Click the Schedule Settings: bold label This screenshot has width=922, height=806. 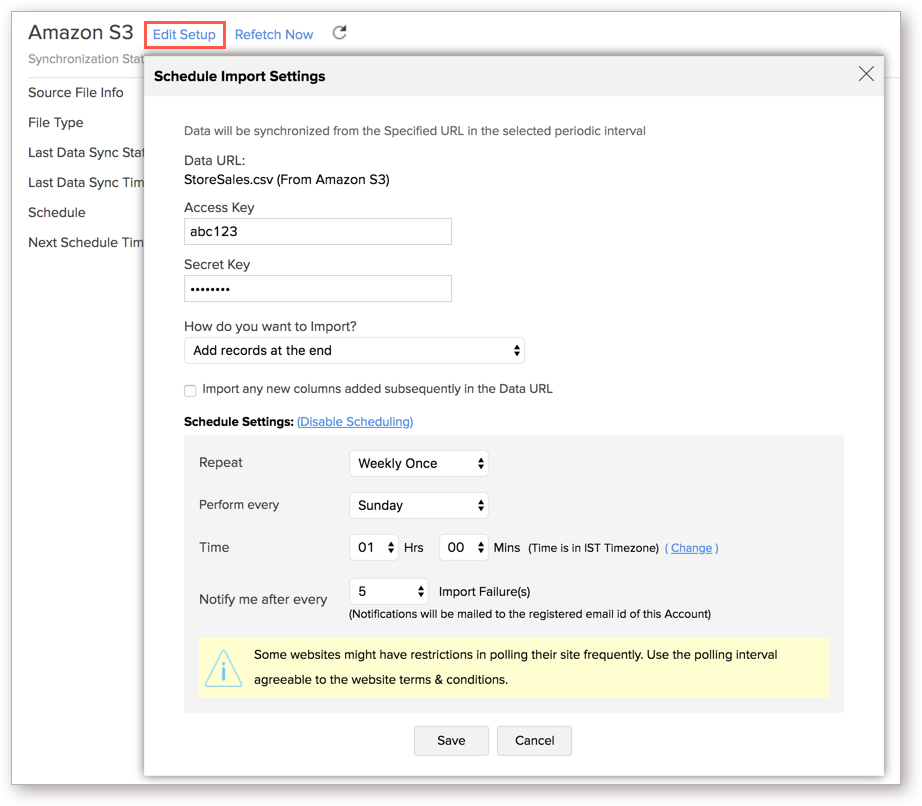point(239,422)
